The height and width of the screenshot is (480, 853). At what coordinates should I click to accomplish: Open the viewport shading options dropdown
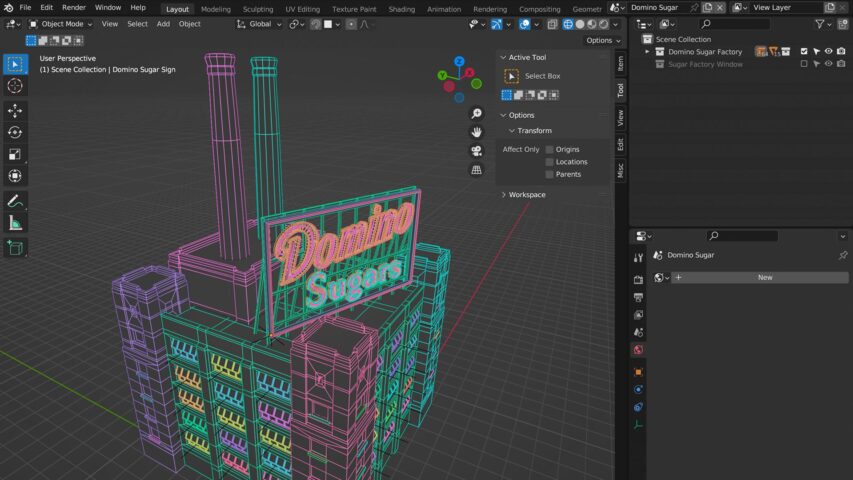click(615, 24)
